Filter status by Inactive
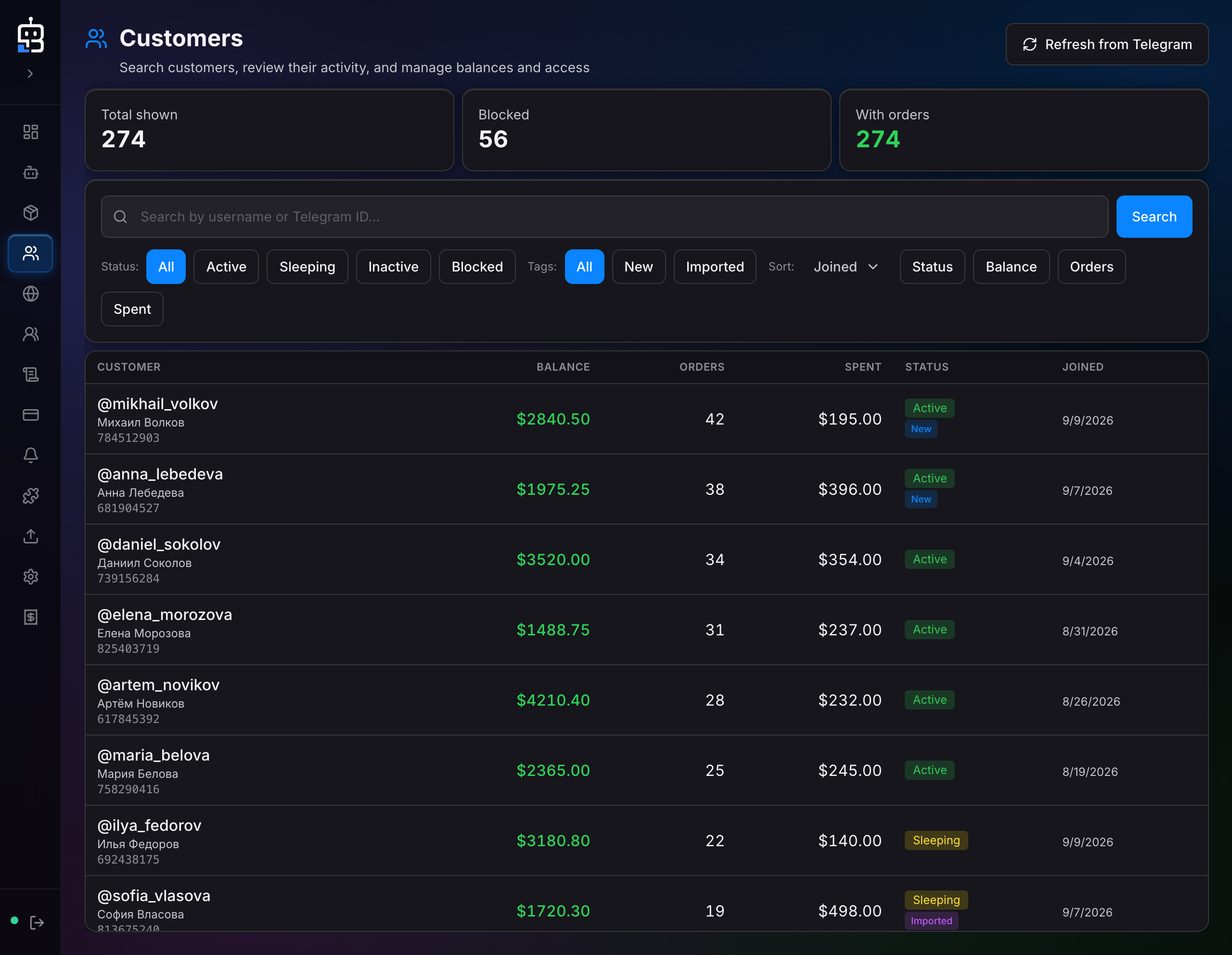Viewport: 1232px width, 955px height. pyautogui.click(x=393, y=267)
